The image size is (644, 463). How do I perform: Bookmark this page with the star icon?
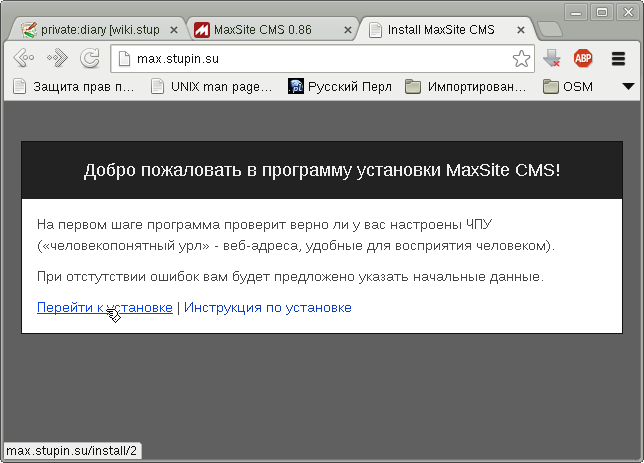click(521, 58)
